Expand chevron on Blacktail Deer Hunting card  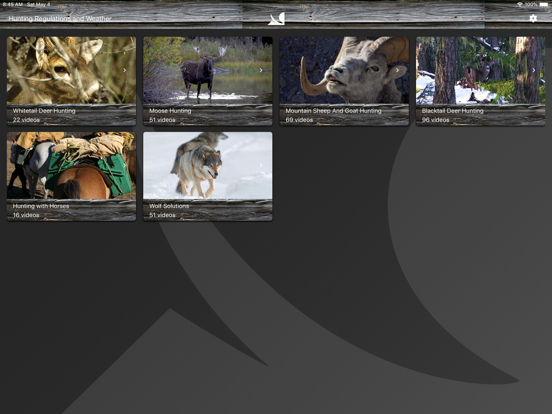(x=534, y=70)
